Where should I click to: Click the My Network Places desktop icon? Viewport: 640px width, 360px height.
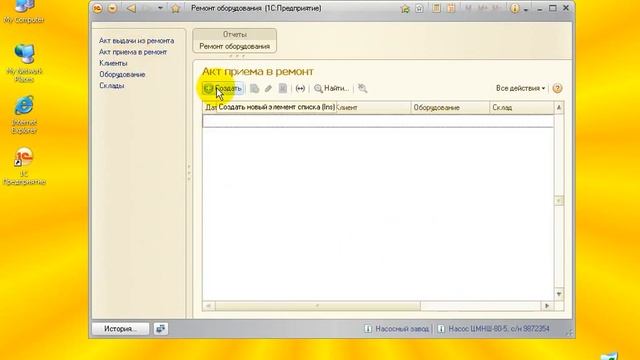[24, 62]
